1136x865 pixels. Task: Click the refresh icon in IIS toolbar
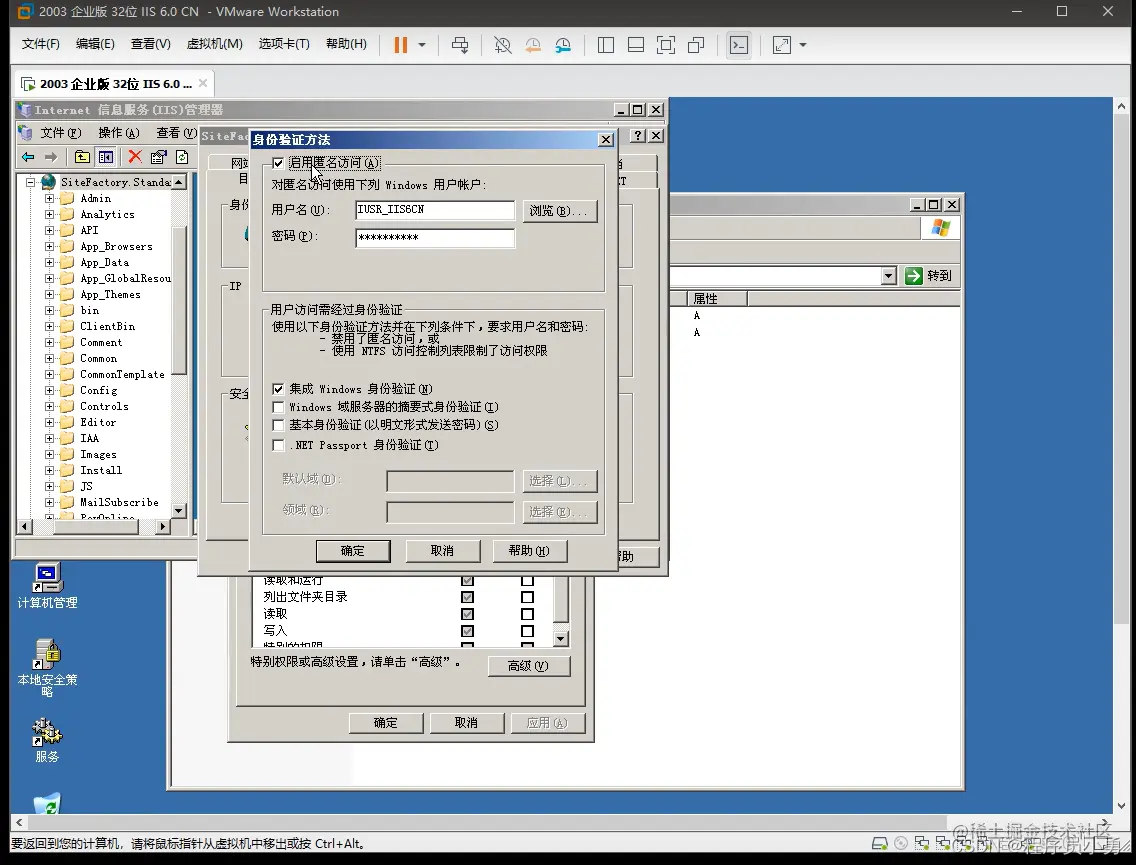click(x=182, y=156)
